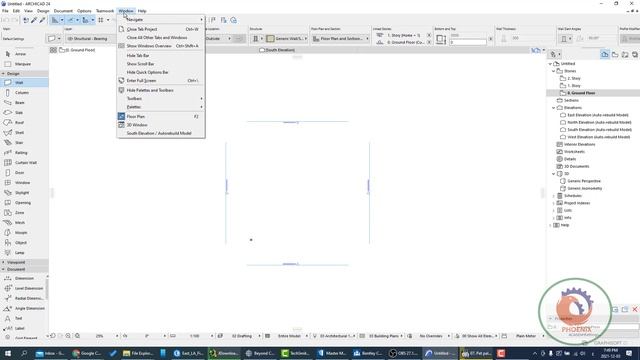Choose the Lamp tool
The width and height of the screenshot is (640, 360).
[19, 253]
